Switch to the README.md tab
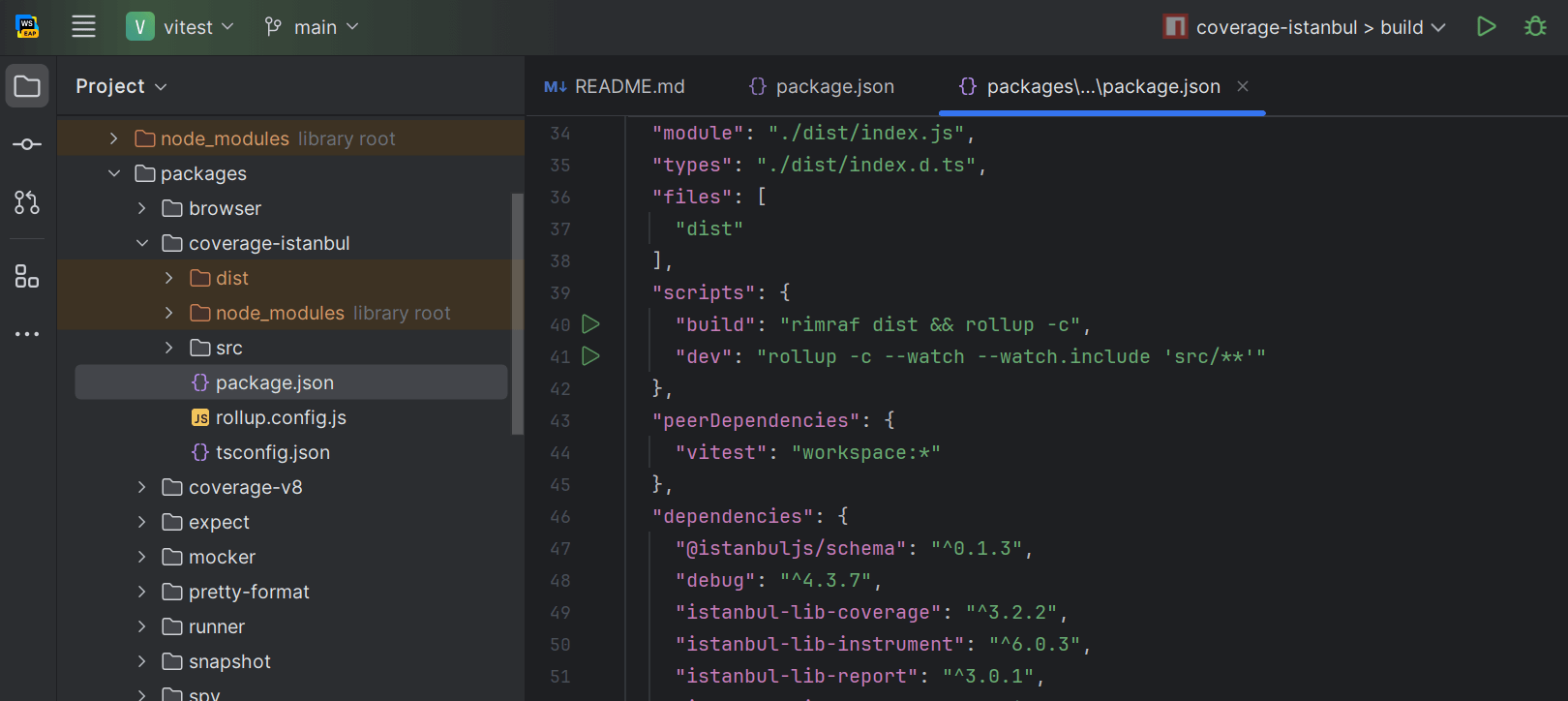 [615, 86]
